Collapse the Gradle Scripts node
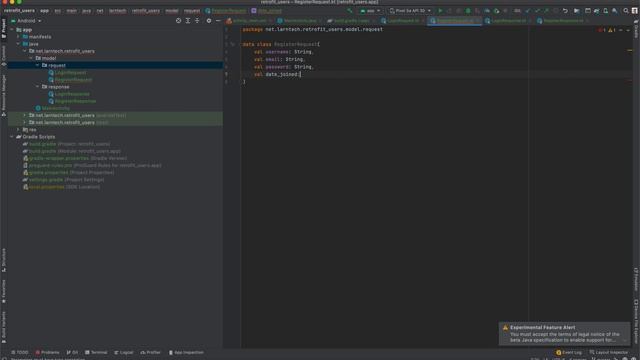 point(12,137)
